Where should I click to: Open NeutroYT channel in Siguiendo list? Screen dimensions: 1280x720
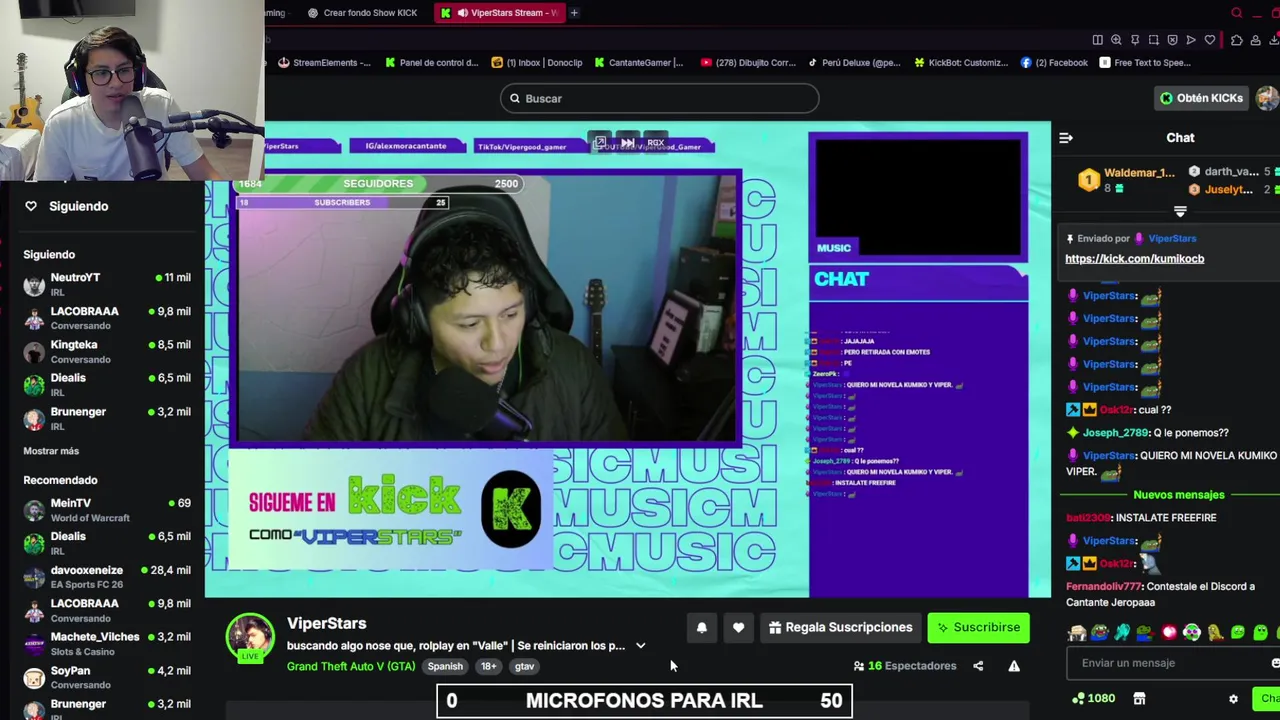(x=107, y=284)
